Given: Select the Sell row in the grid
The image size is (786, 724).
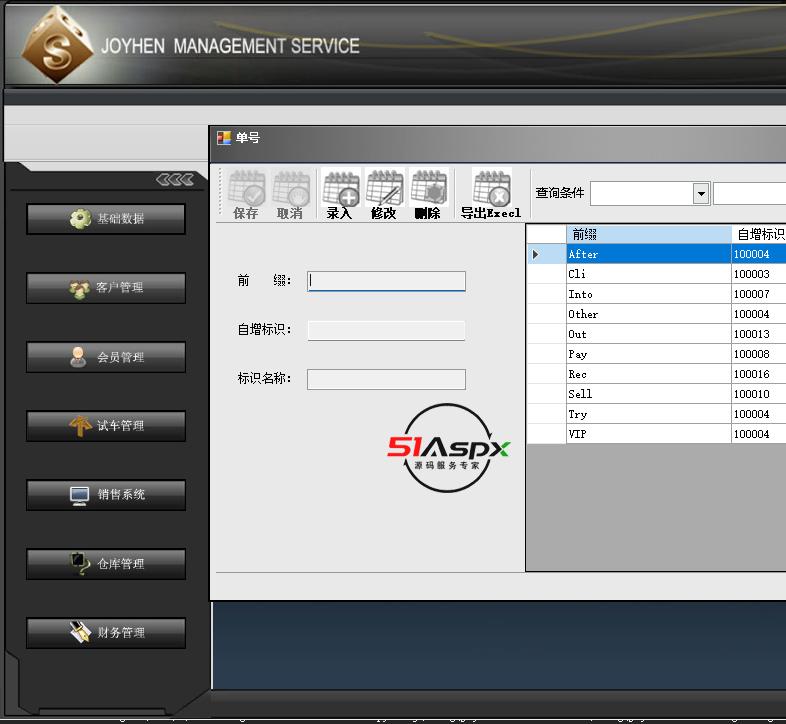Looking at the screenshot, I should point(657,394).
